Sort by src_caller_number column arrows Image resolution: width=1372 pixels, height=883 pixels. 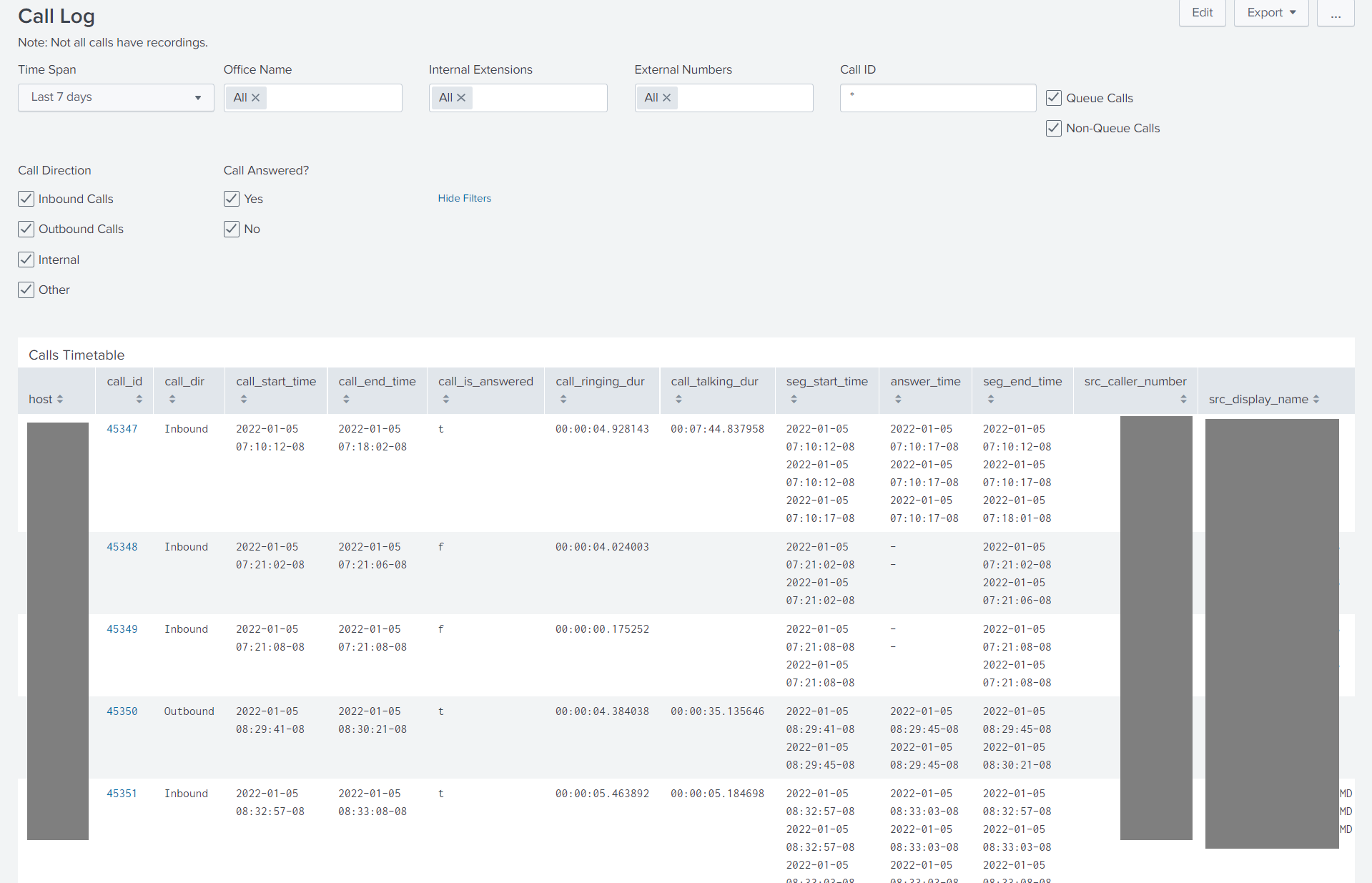[x=1183, y=399]
